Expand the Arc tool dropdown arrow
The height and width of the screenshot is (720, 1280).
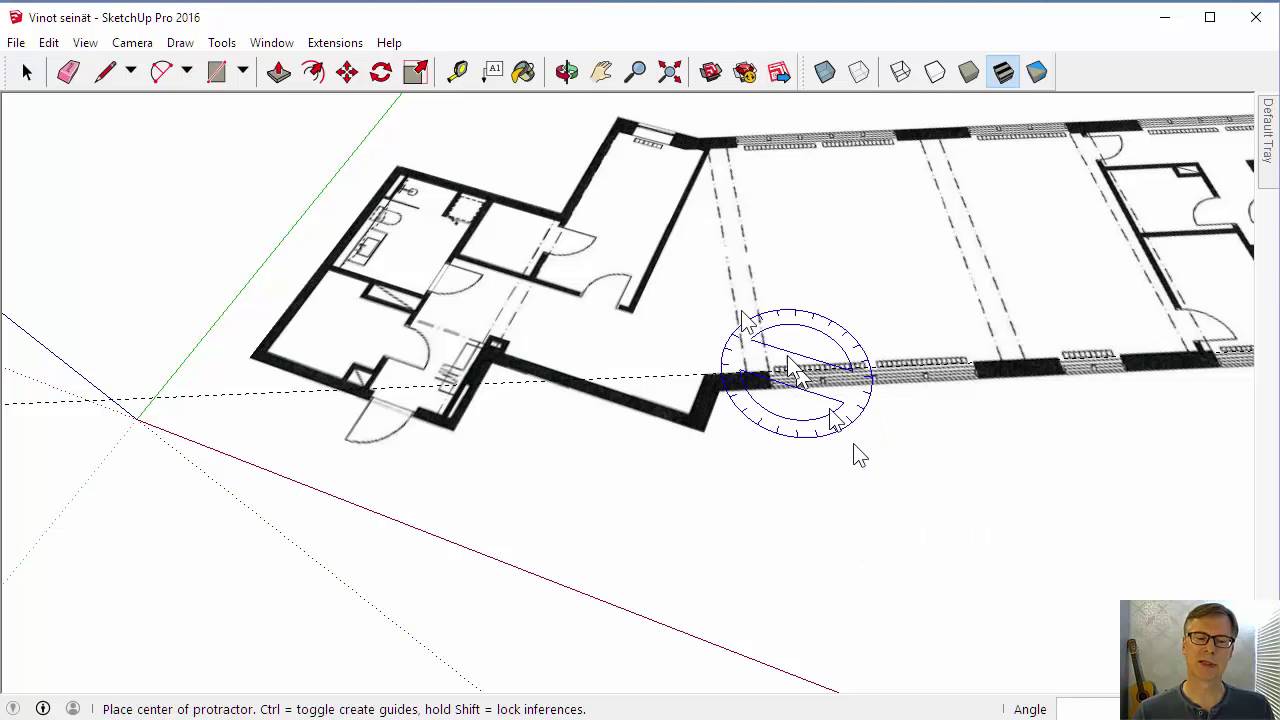(x=186, y=72)
